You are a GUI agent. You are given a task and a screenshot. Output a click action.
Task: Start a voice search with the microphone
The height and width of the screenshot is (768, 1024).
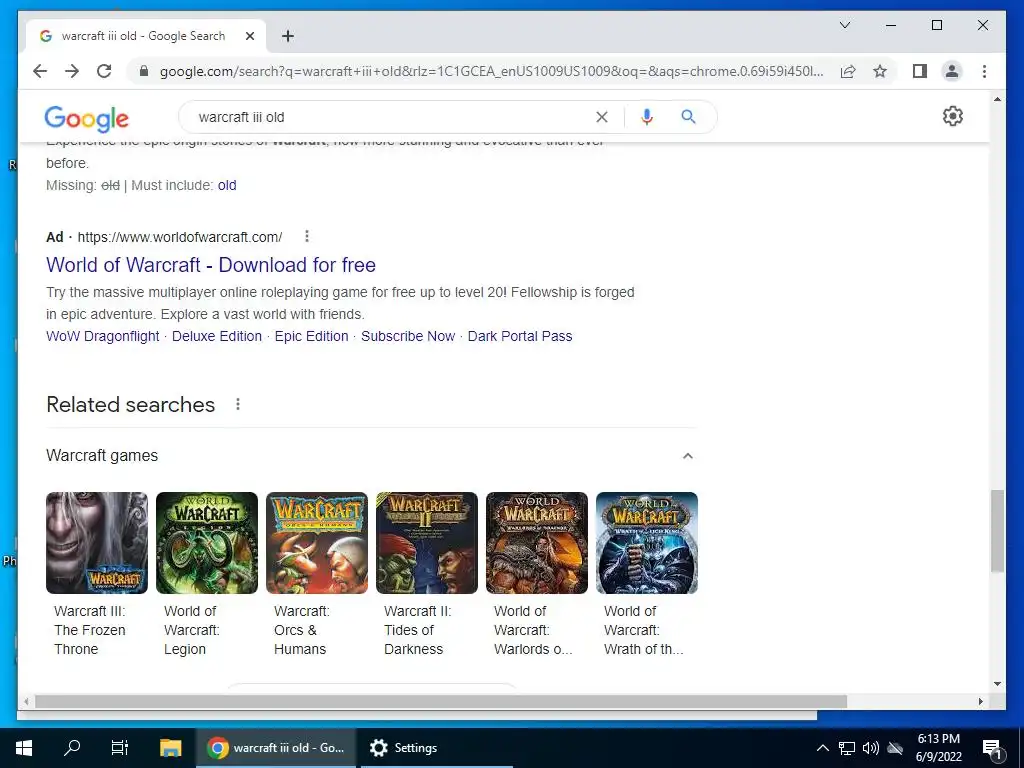pos(647,117)
